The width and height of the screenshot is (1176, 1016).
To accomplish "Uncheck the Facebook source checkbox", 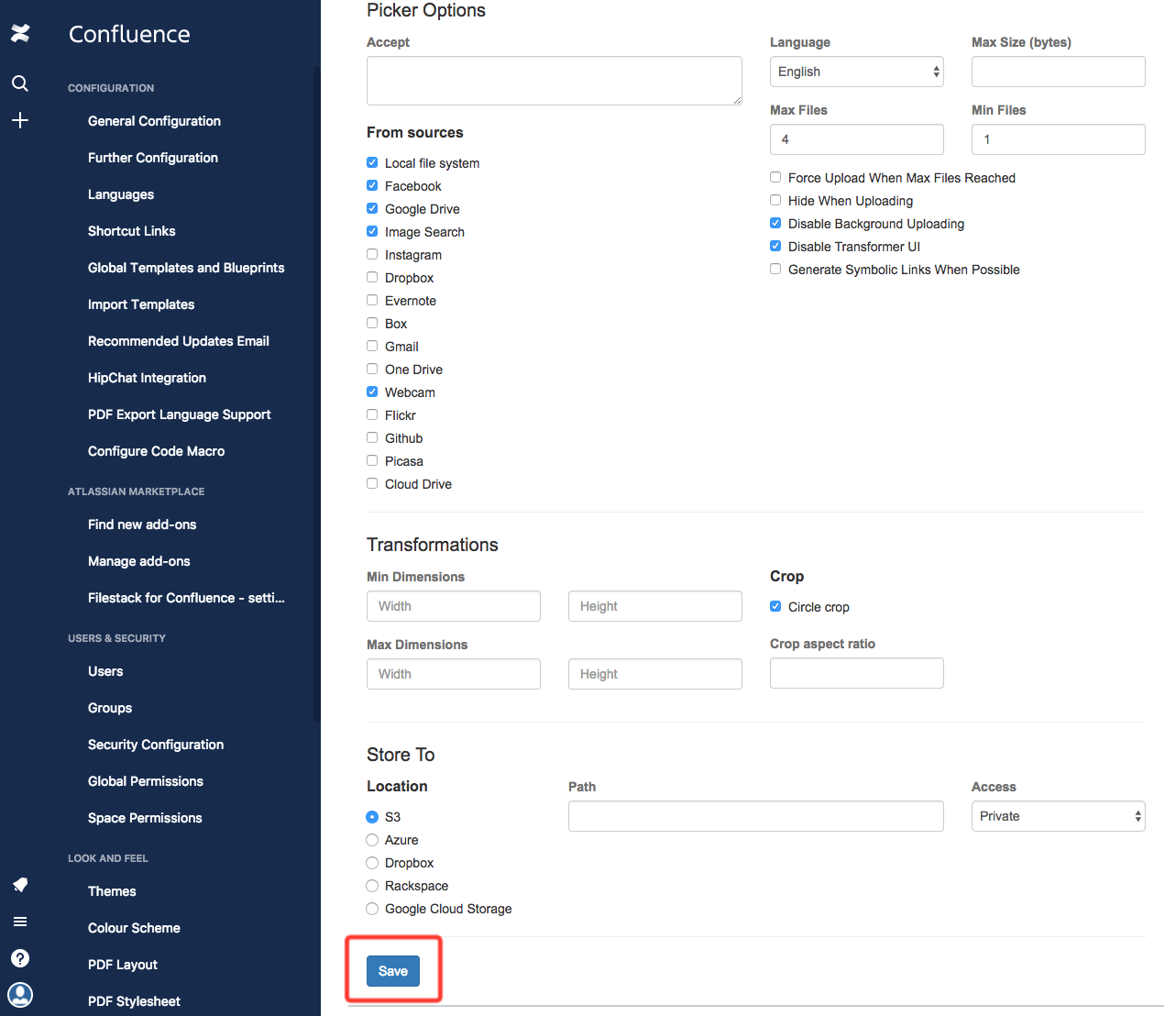I will pyautogui.click(x=372, y=185).
